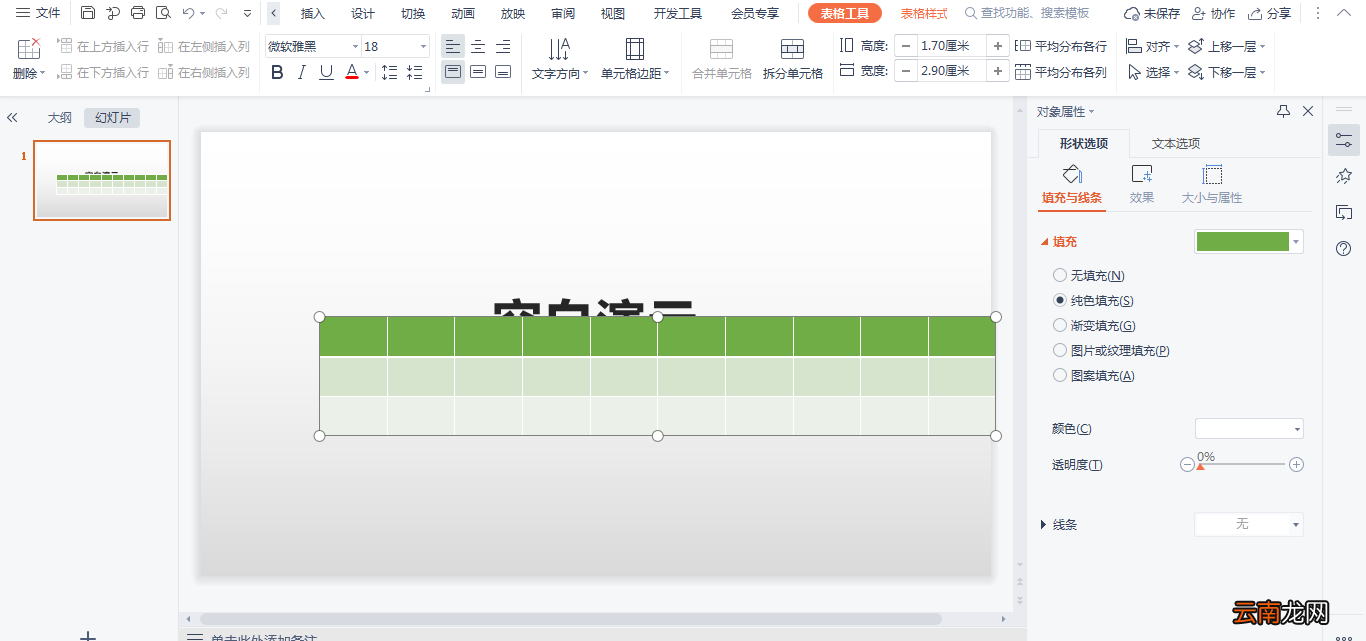The height and width of the screenshot is (641, 1366).
Task: Choose 渐变填充 gradient fill option
Action: (x=1060, y=325)
